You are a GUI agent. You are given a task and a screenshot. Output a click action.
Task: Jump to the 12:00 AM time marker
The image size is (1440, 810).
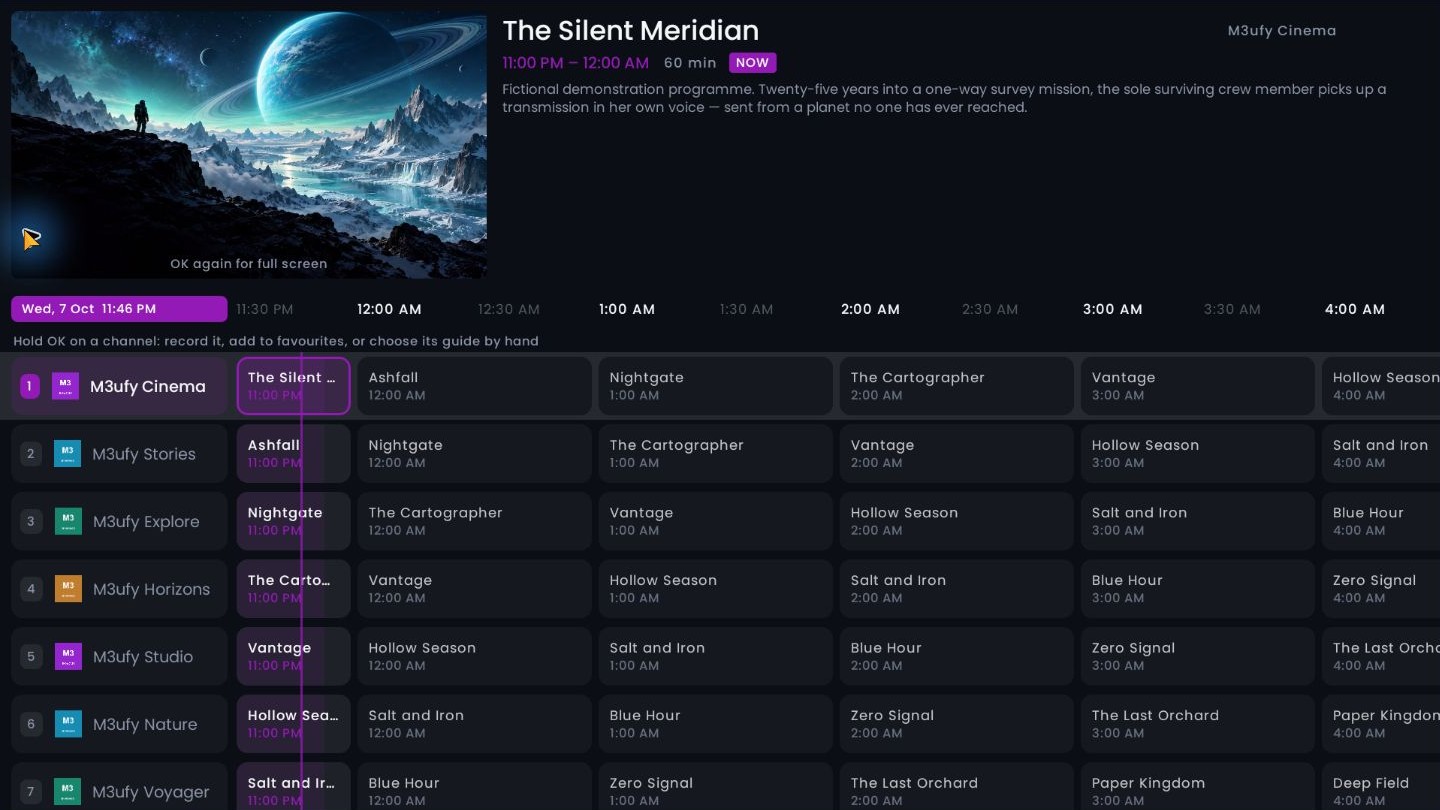tap(389, 309)
